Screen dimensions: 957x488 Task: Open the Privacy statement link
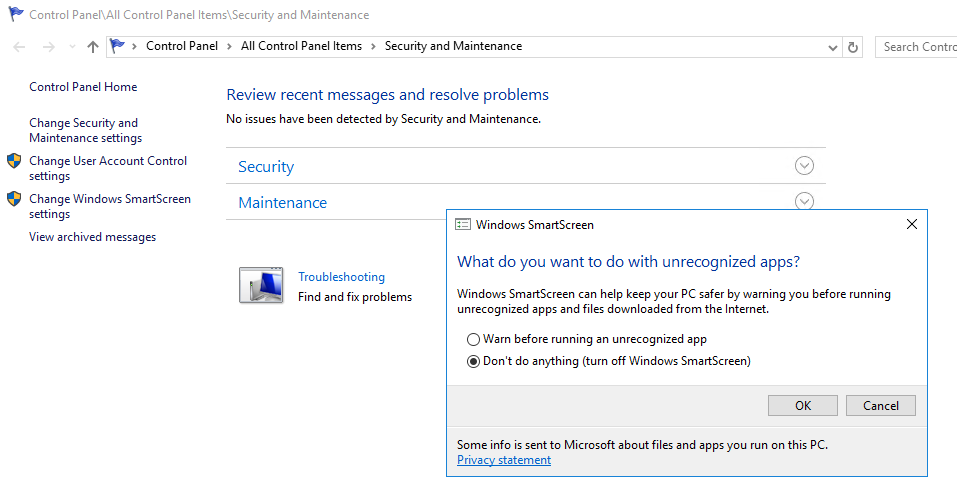coord(504,460)
